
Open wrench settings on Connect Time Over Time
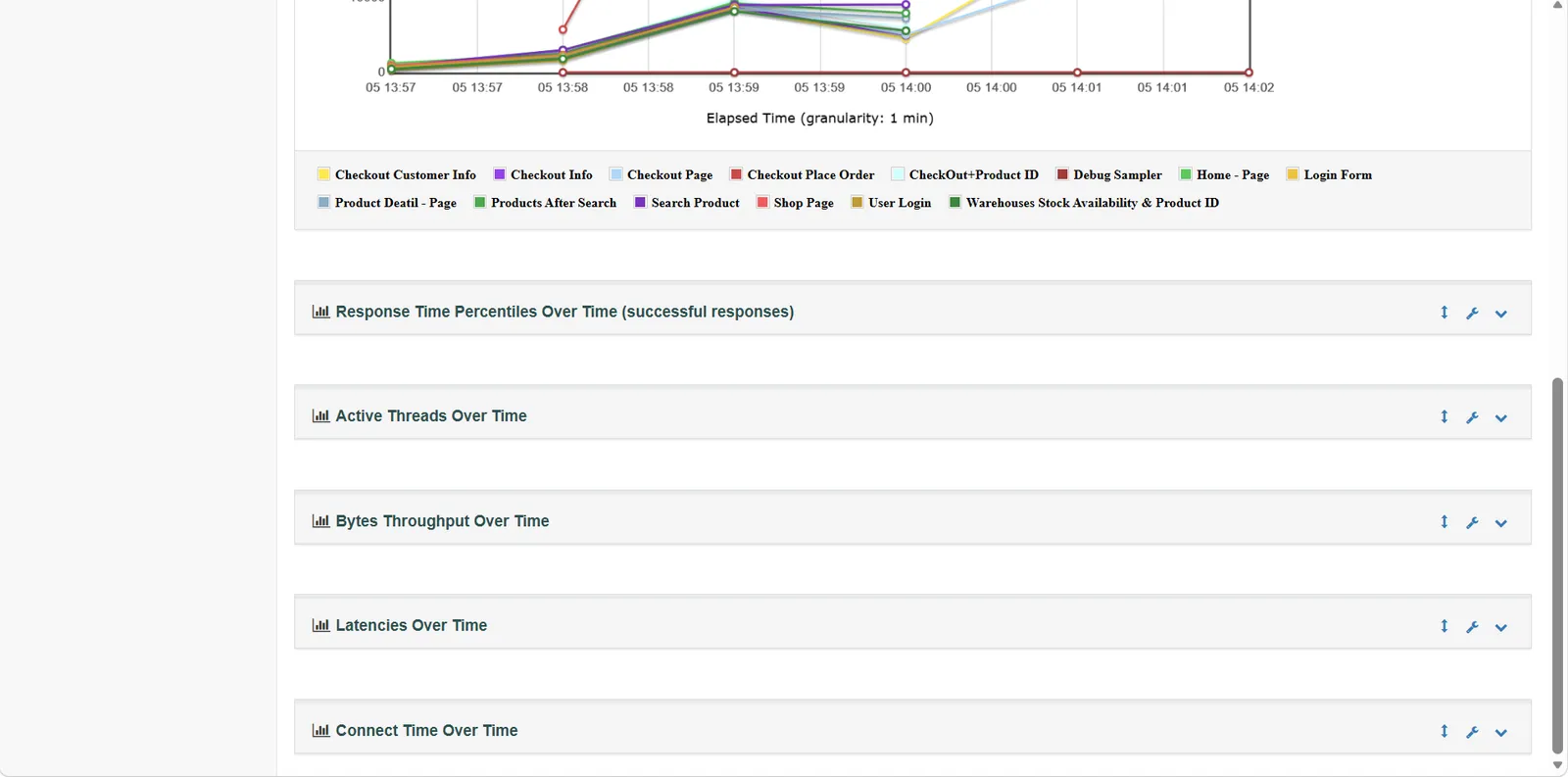[x=1472, y=732]
